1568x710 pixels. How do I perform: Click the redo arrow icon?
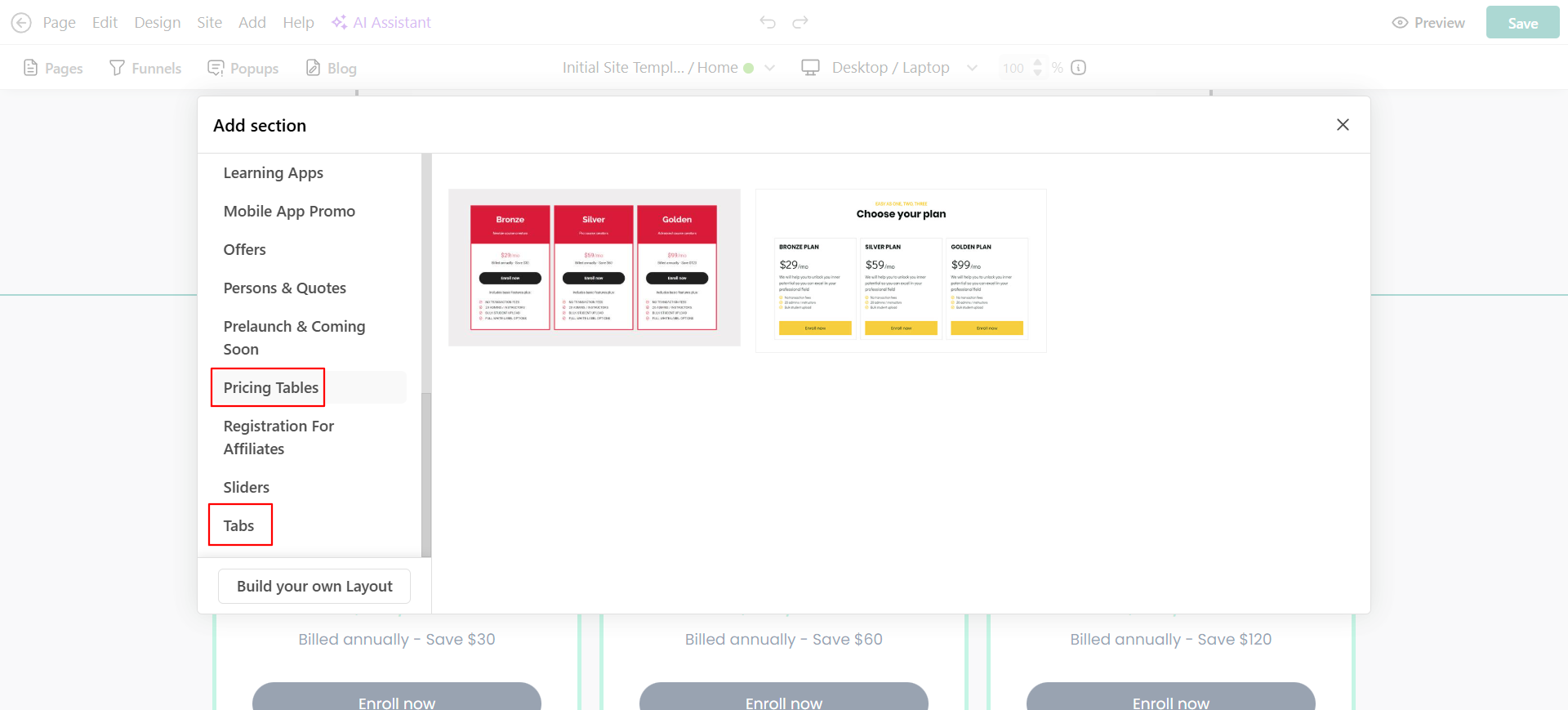[x=800, y=22]
